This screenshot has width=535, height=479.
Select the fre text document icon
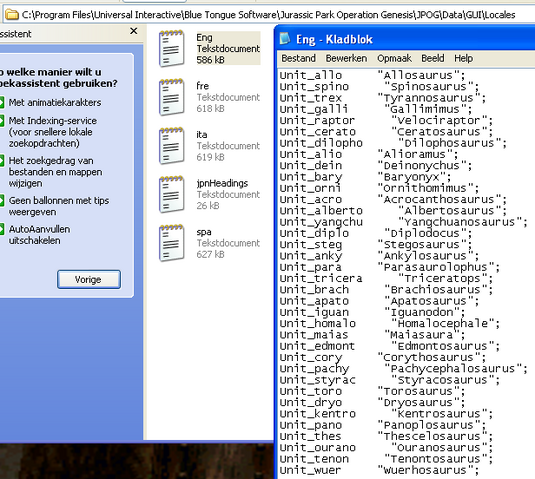tap(172, 97)
